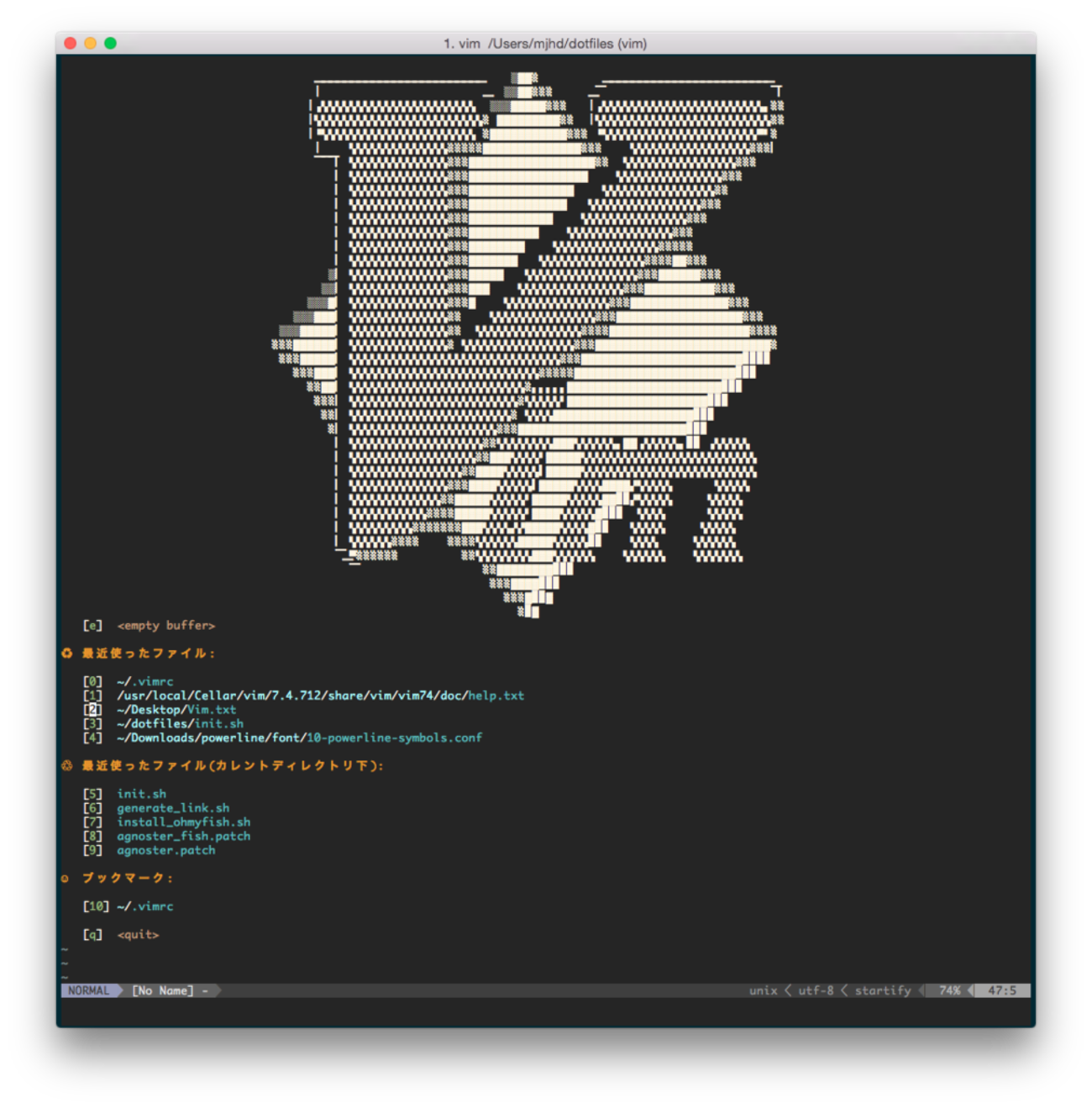Viewport: 1092px width, 1108px height.
Task: Open help.txt entry numbered [1]
Action: 303,696
